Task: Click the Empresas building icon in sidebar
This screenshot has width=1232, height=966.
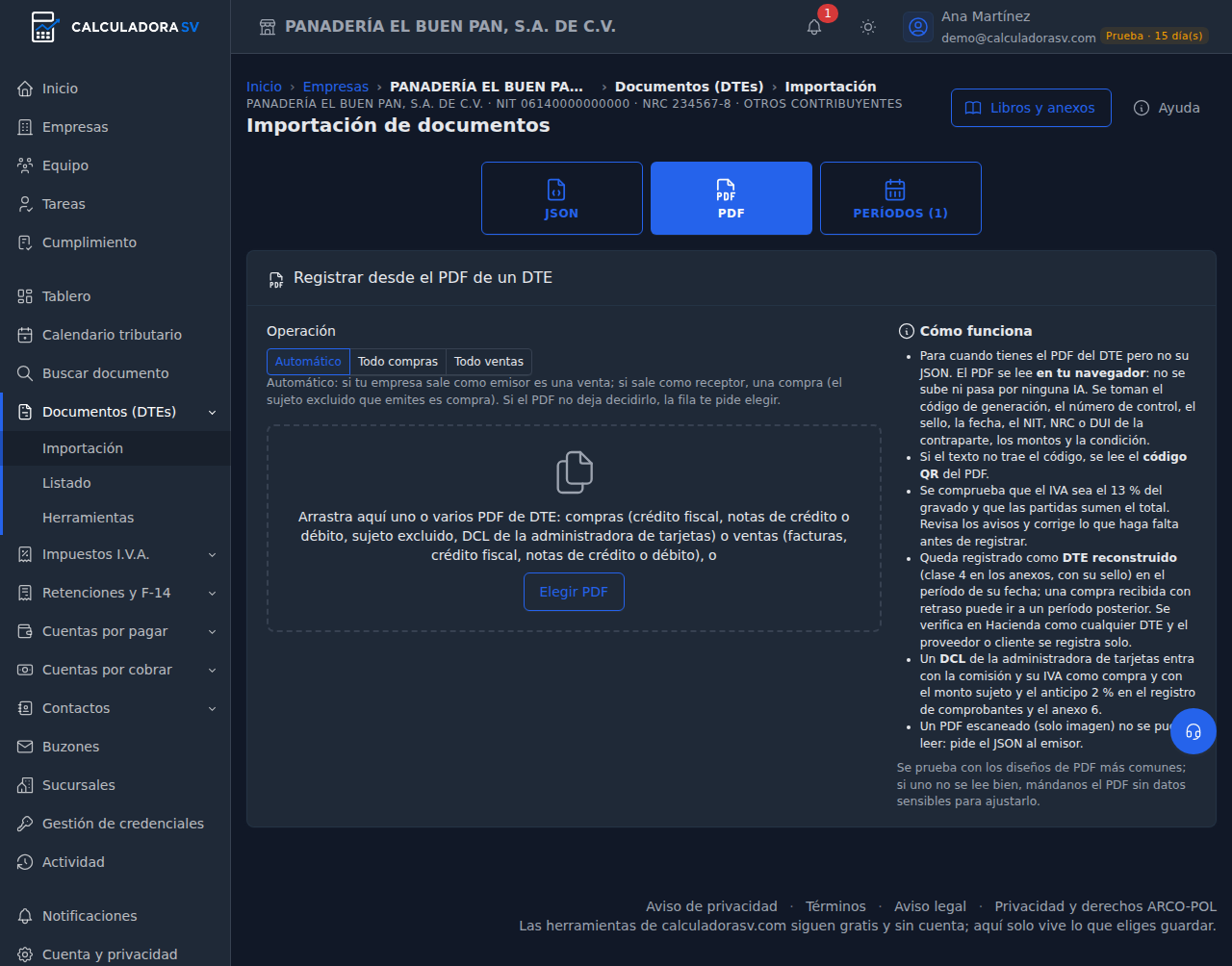Action: [25, 127]
